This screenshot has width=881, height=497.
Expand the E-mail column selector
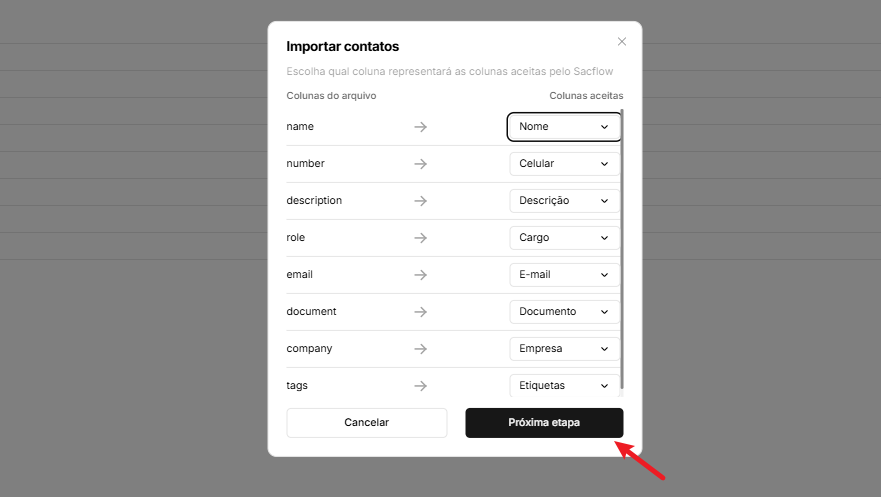click(x=564, y=274)
